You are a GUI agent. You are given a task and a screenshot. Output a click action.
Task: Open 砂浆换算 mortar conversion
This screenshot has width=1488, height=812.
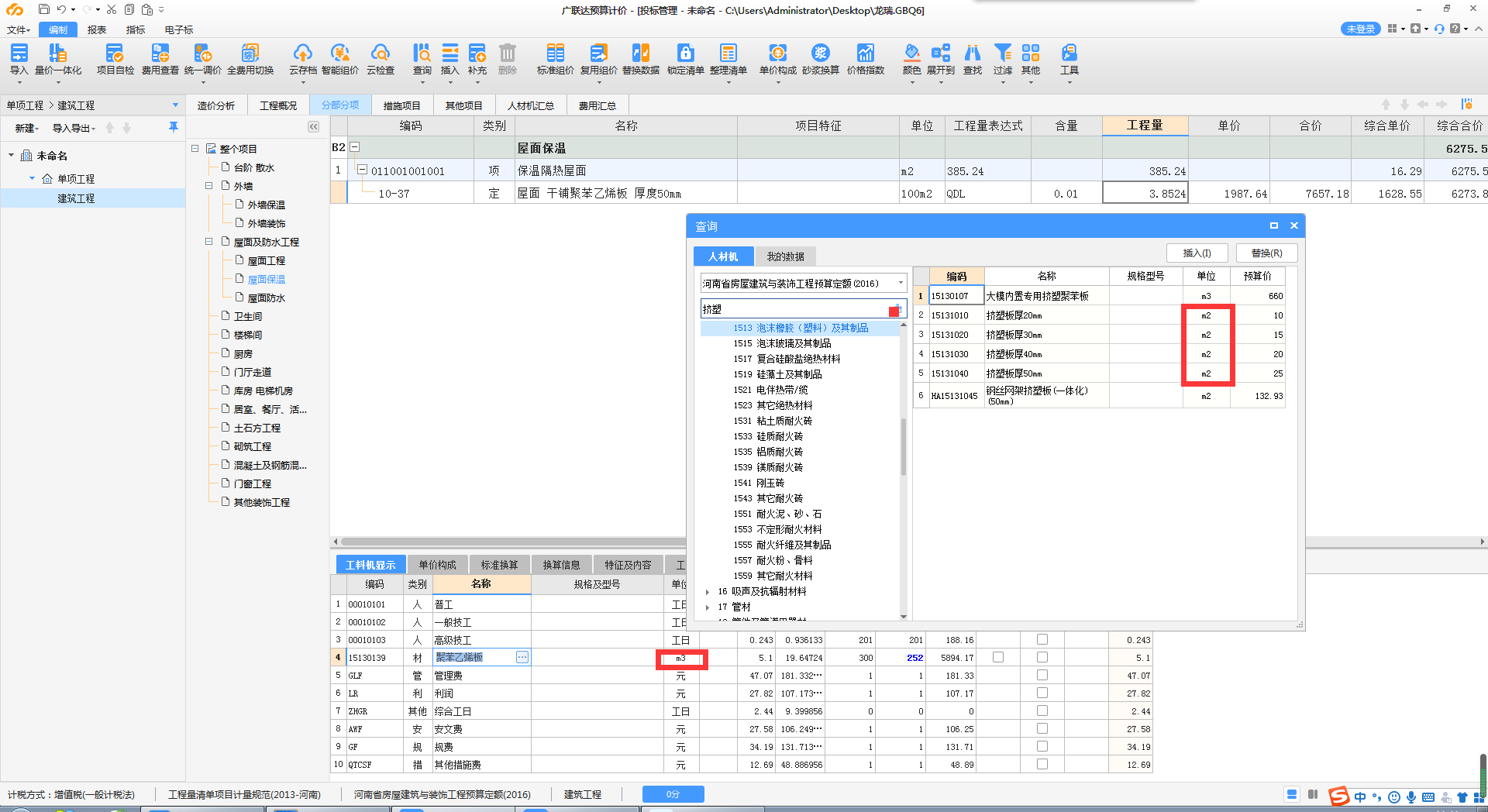[x=820, y=59]
